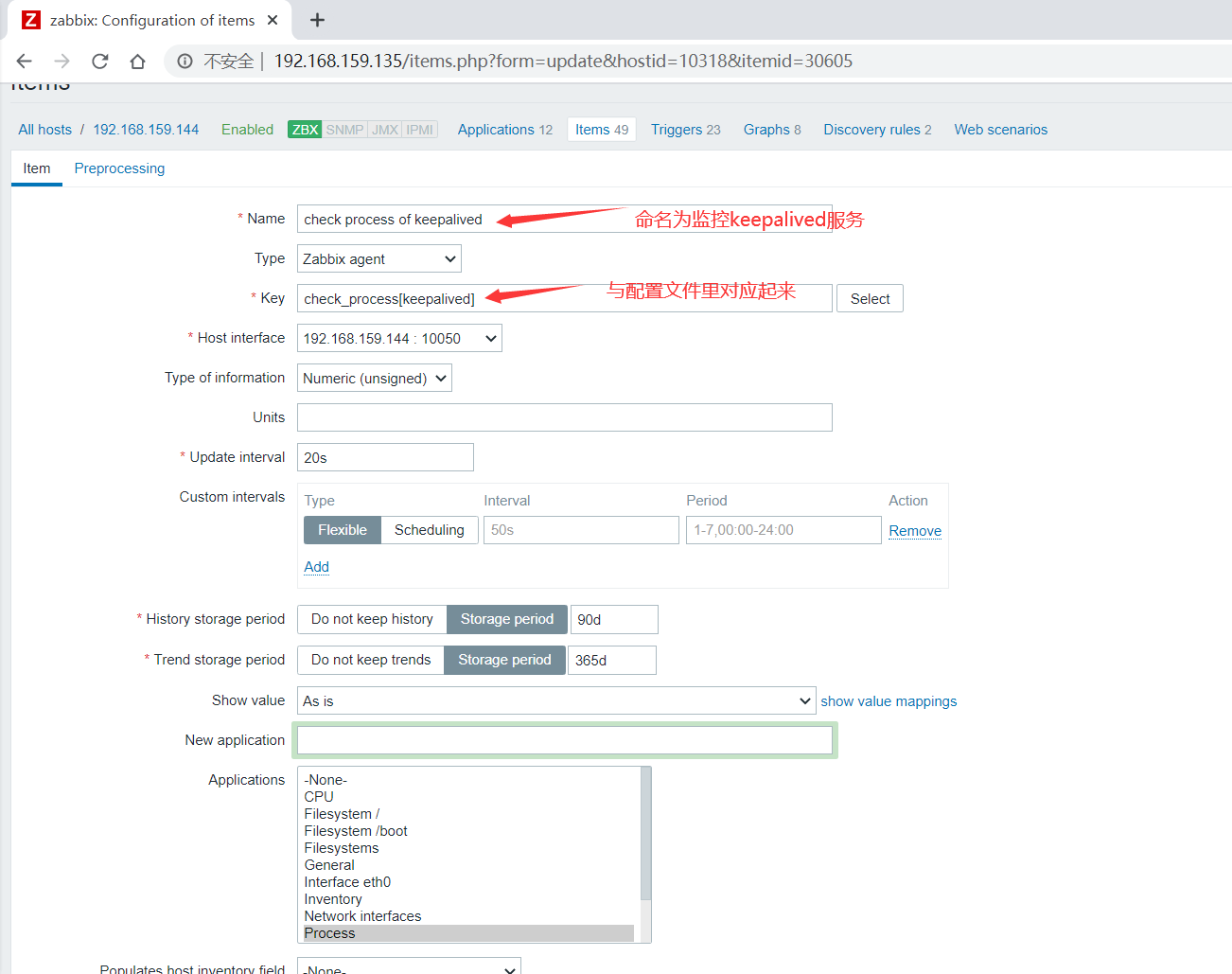
Task: Open the Host interface dropdown
Action: (399, 339)
